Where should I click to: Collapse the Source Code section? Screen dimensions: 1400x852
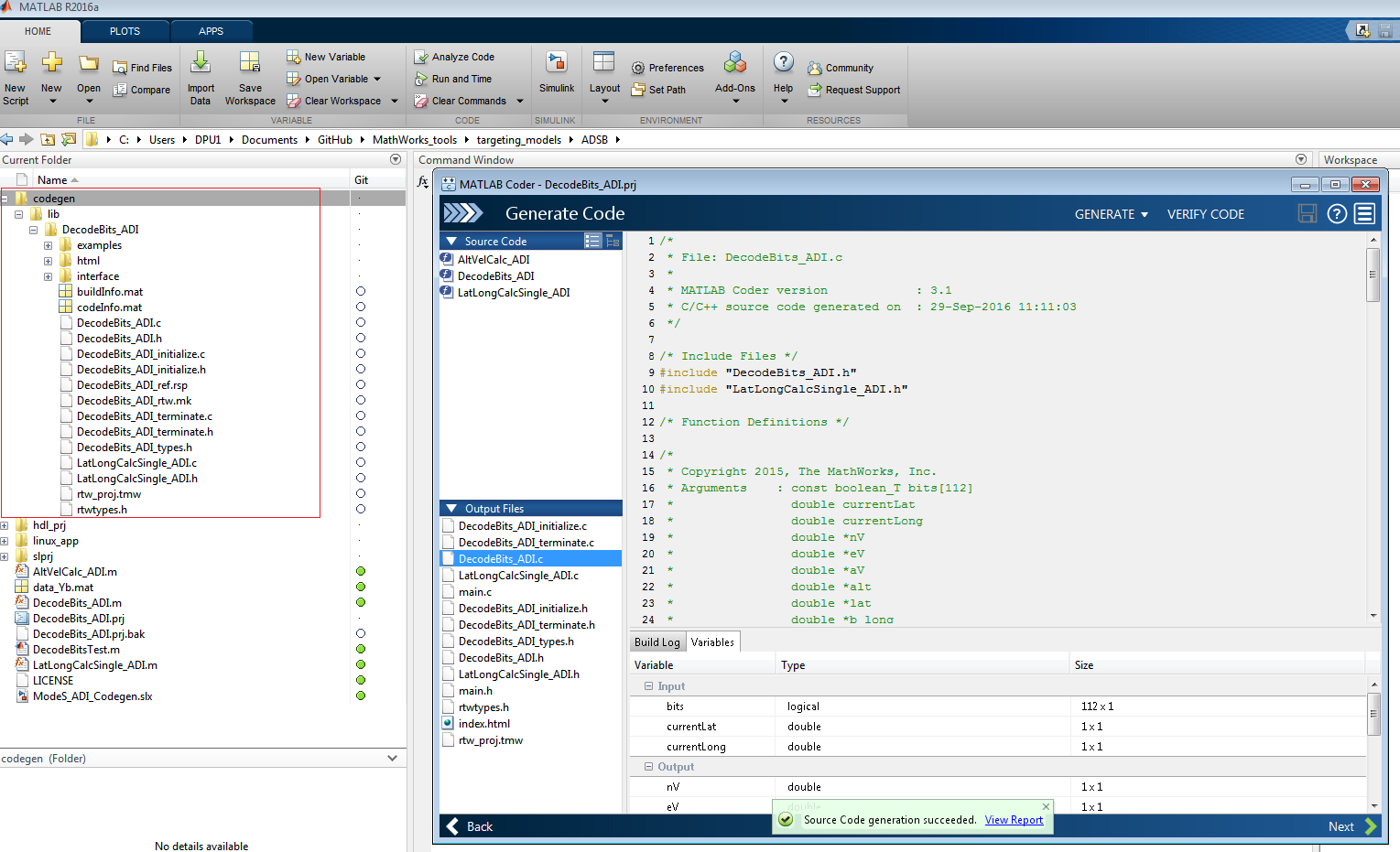pyautogui.click(x=450, y=241)
